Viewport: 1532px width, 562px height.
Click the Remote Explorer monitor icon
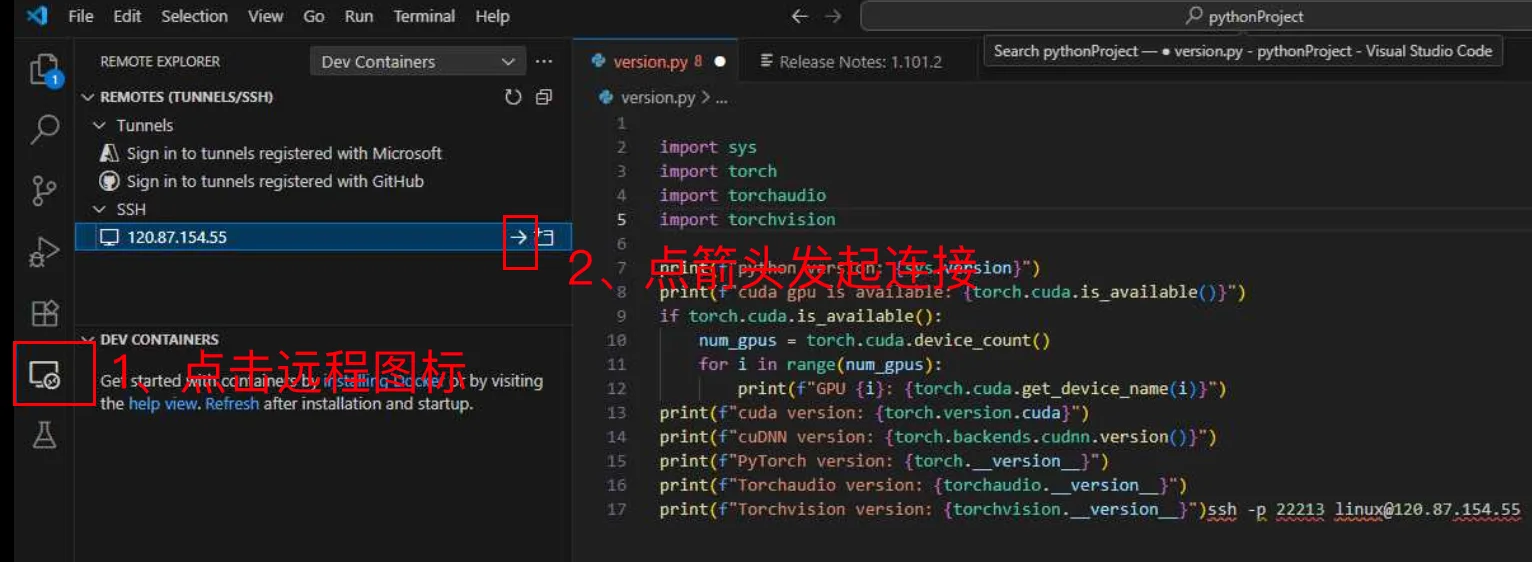click(x=45, y=375)
